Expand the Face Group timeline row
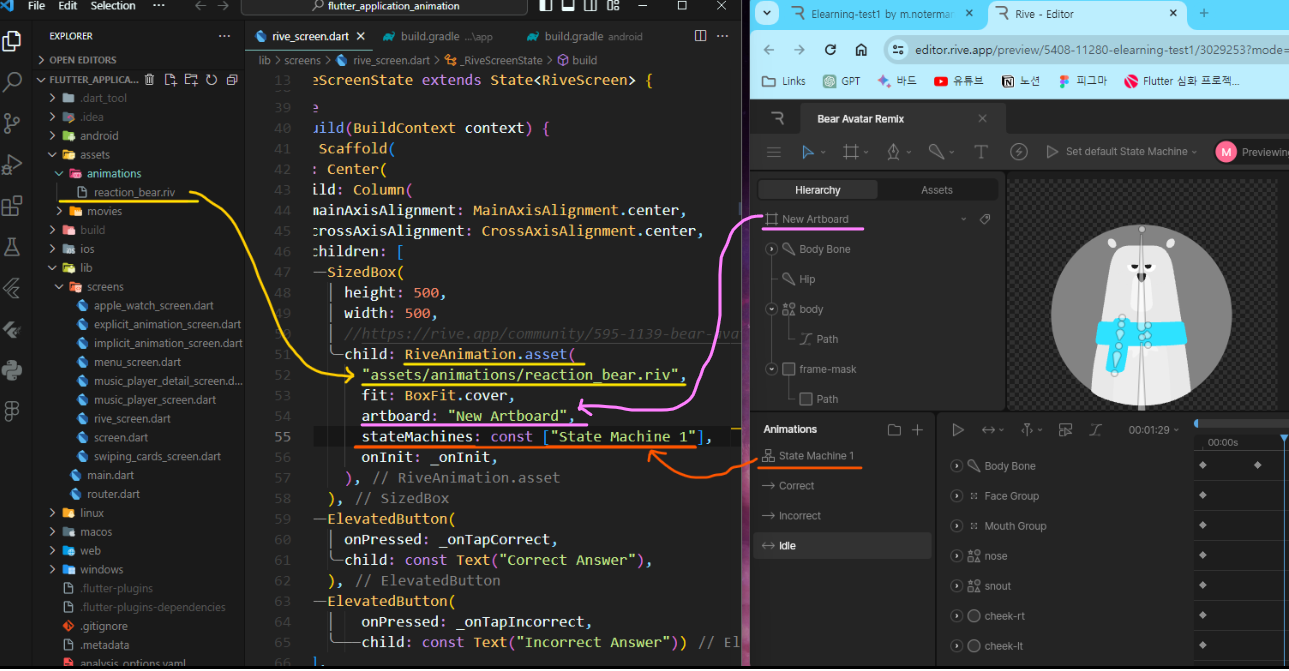This screenshot has height=671, width=1289. pyautogui.click(x=957, y=496)
